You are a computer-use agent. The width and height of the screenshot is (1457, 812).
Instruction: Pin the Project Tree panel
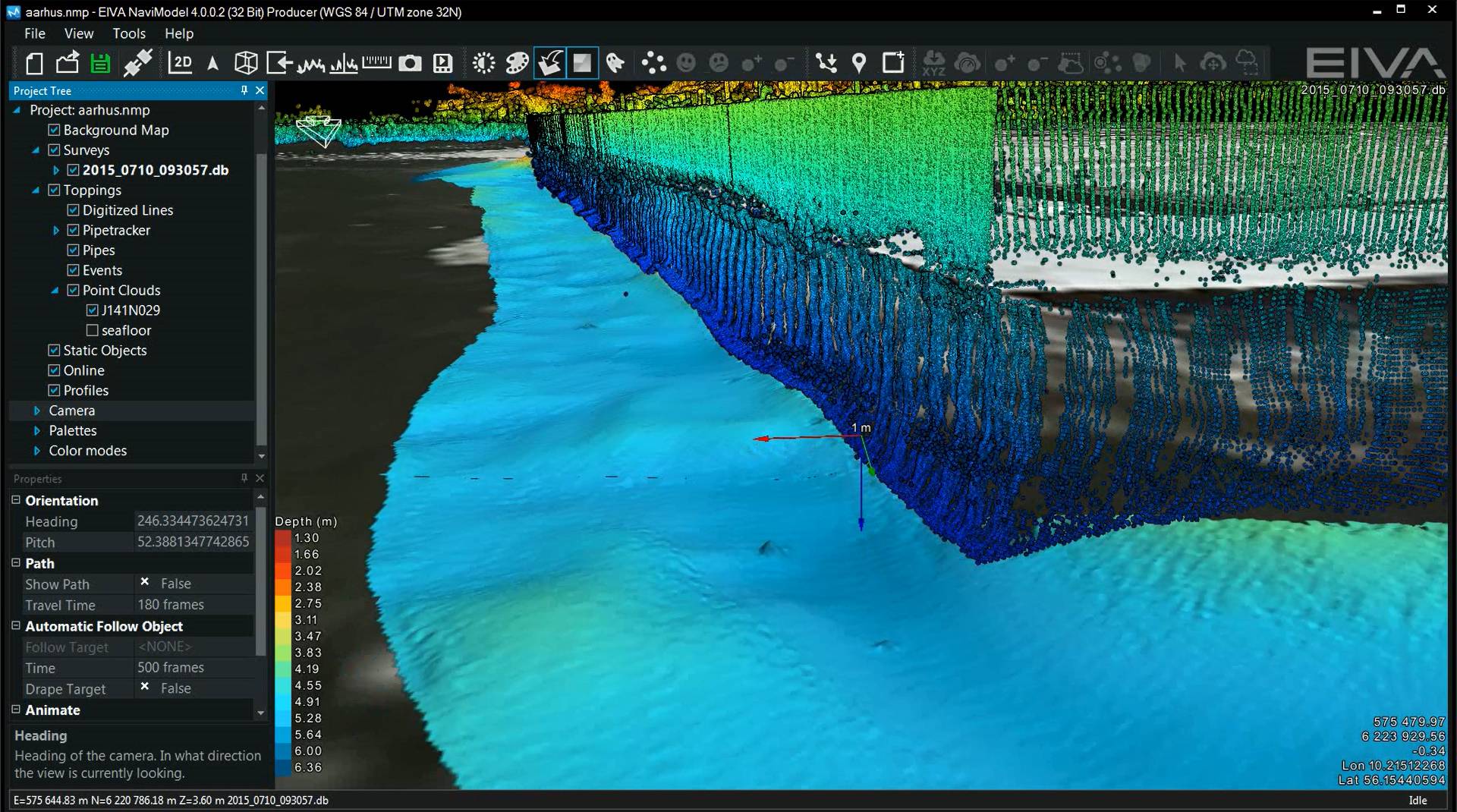click(x=244, y=90)
